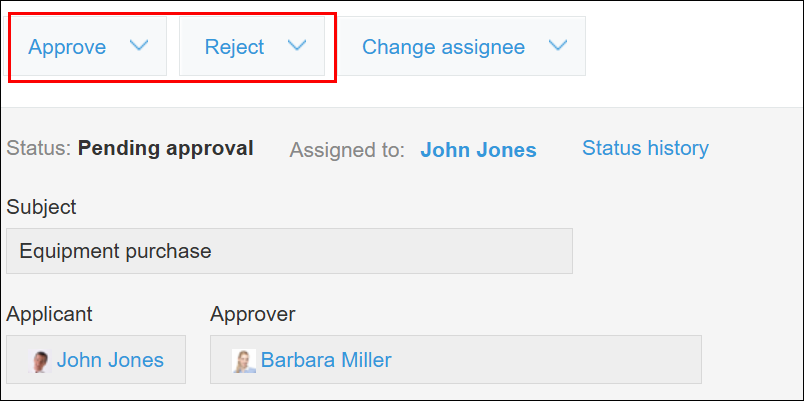This screenshot has width=804, height=401.
Task: Click empty area of Approver field
Action: tap(550, 360)
